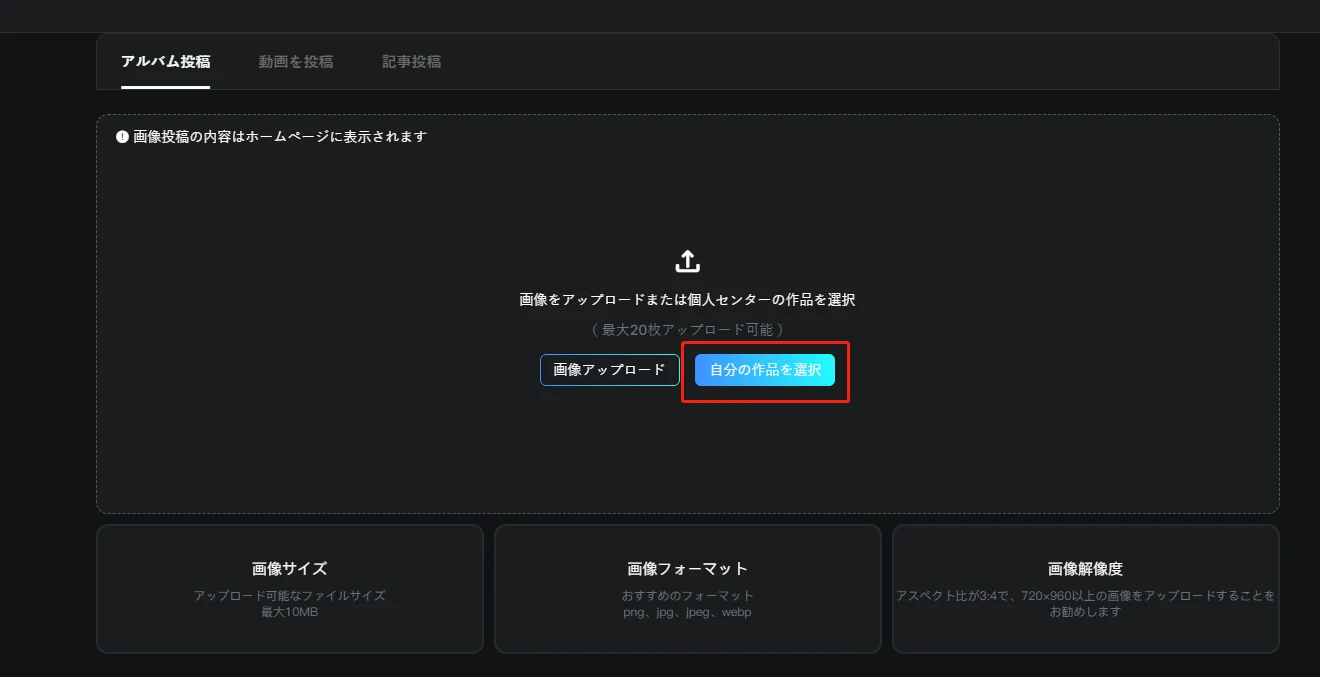Image resolution: width=1320 pixels, height=677 pixels.
Task: Click the white underline under アルバム投稿
Action: 165,87
